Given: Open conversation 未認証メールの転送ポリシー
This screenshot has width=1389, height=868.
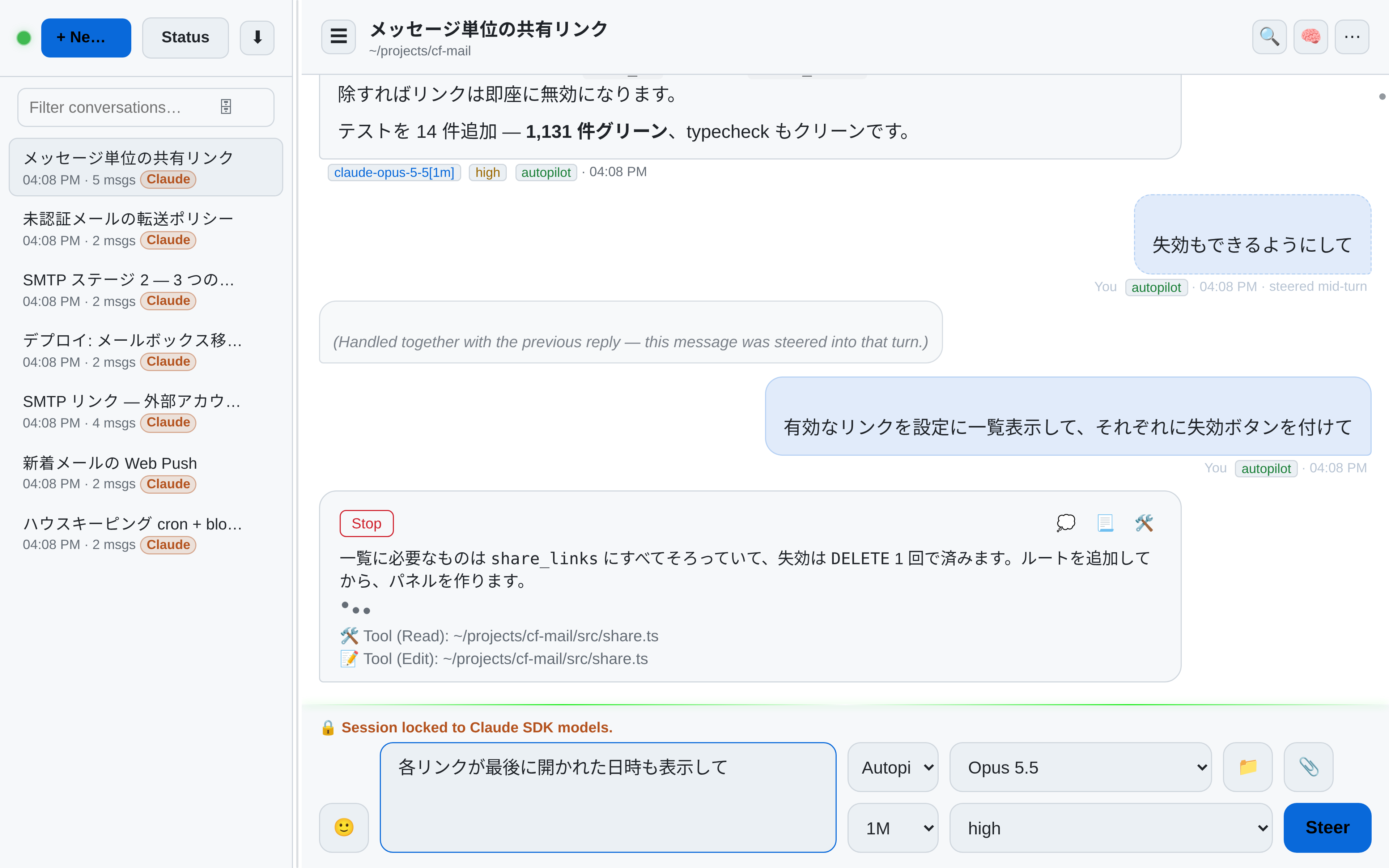Looking at the screenshot, I should click(x=146, y=229).
